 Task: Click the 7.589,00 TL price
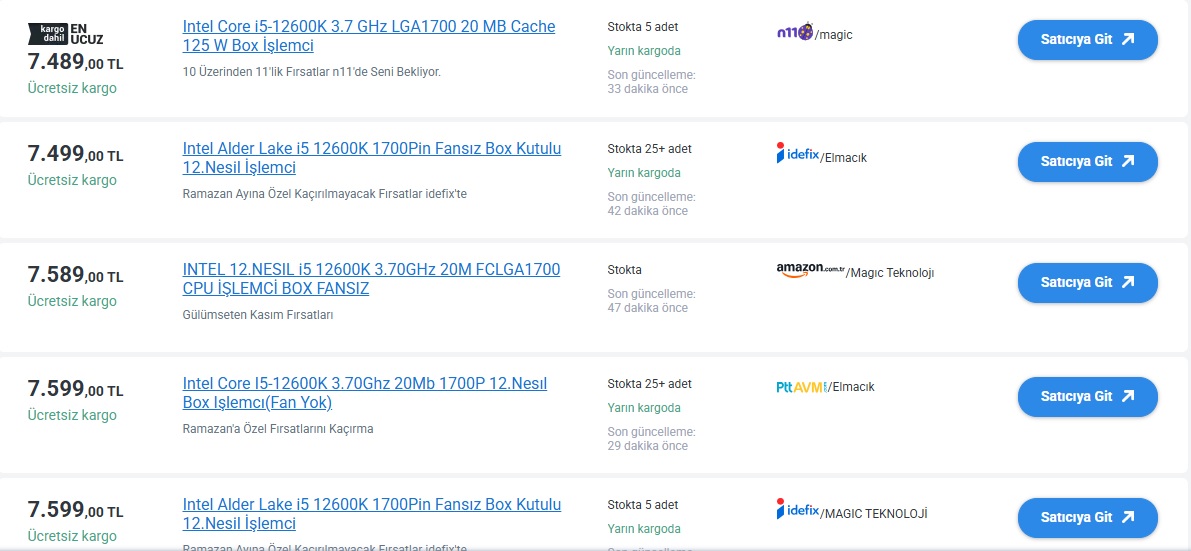pos(75,275)
